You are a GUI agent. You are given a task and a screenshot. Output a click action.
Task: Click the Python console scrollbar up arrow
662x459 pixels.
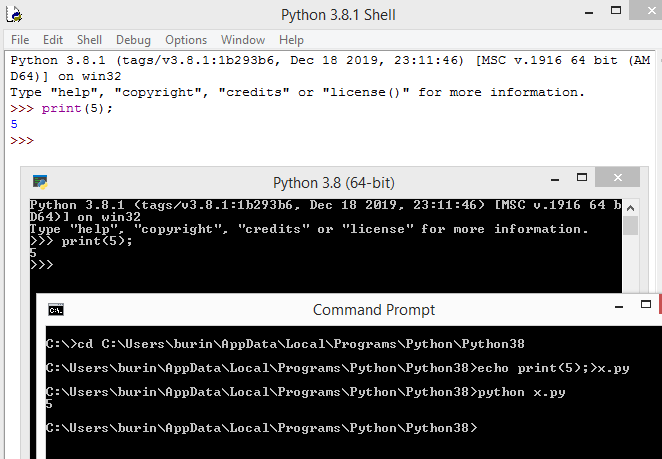(630, 206)
